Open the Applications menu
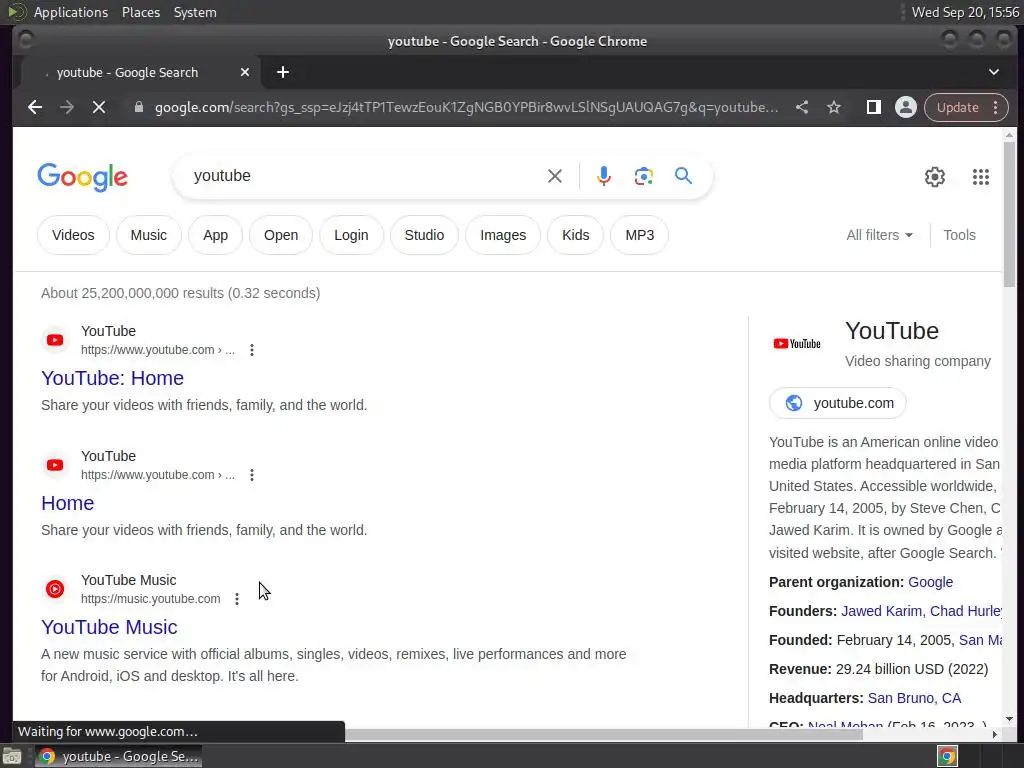 coord(71,12)
